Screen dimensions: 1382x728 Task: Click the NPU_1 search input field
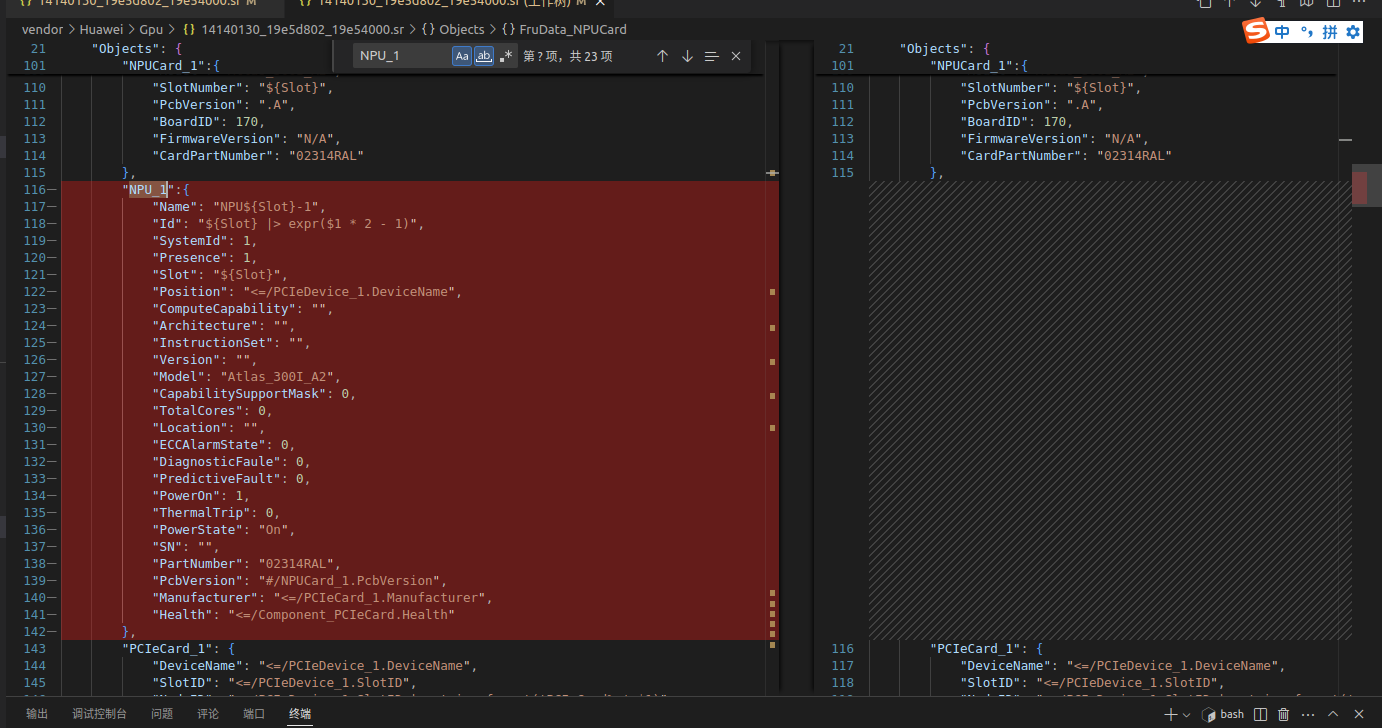tap(402, 56)
